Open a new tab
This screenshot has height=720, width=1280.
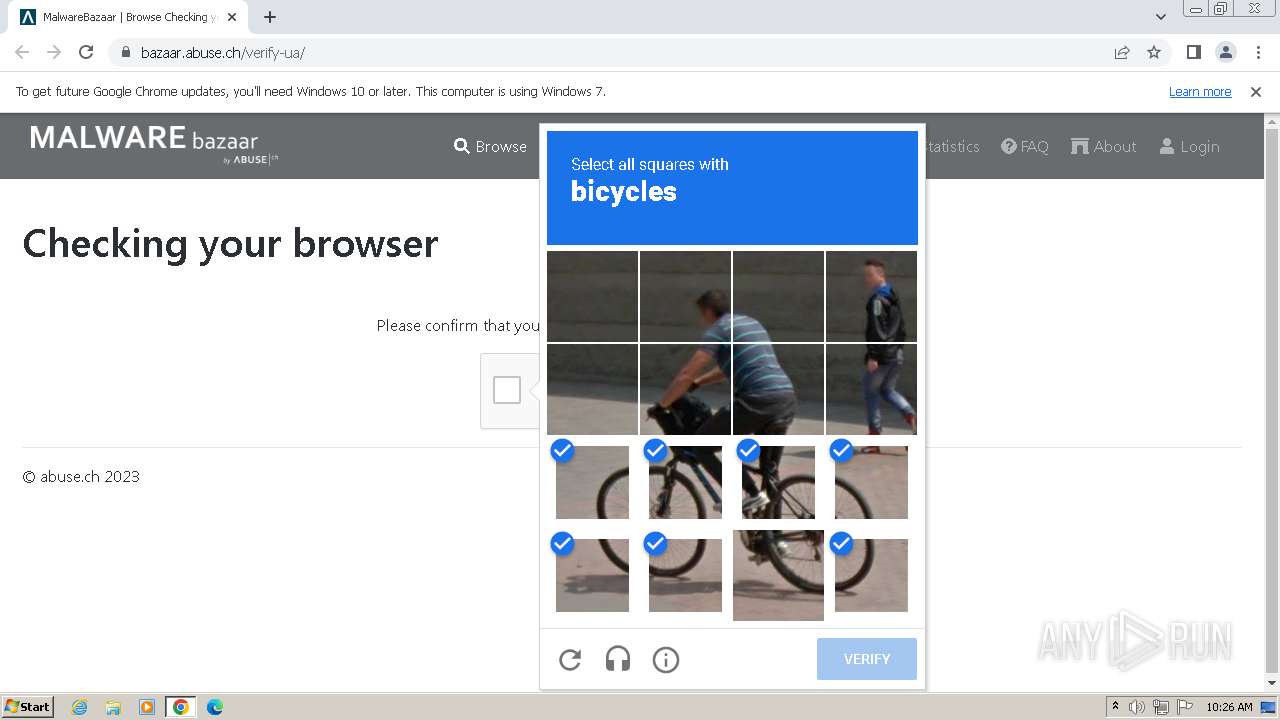click(x=270, y=17)
